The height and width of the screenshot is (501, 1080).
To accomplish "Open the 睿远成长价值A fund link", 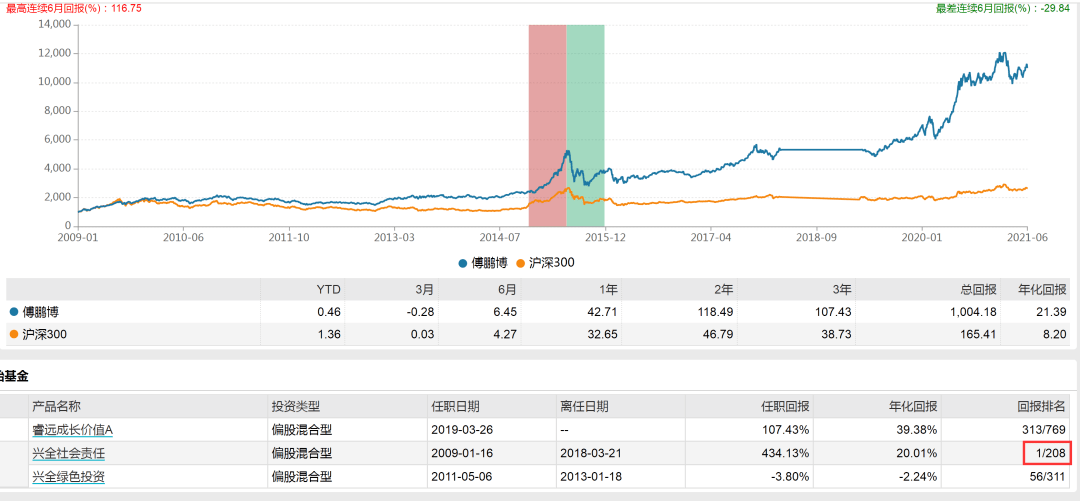I will pyautogui.click(x=72, y=430).
